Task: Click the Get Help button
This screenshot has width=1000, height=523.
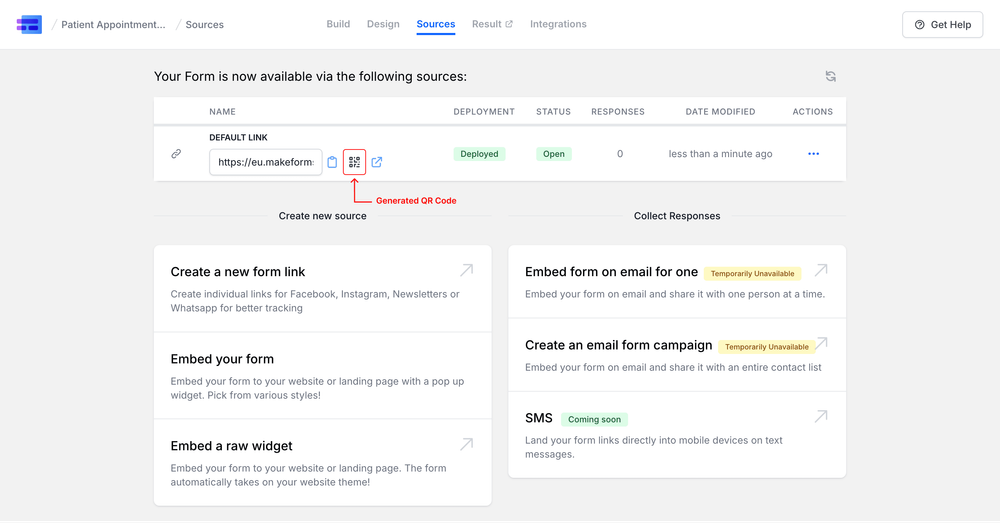Action: coord(942,25)
